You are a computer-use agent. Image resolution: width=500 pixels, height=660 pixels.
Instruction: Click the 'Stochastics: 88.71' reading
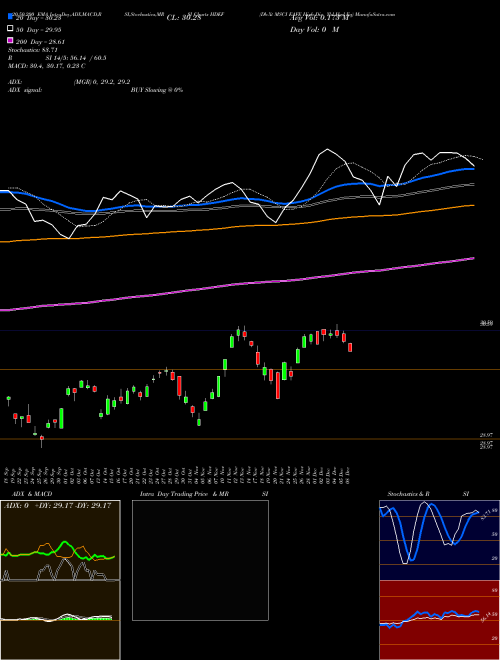33,50
